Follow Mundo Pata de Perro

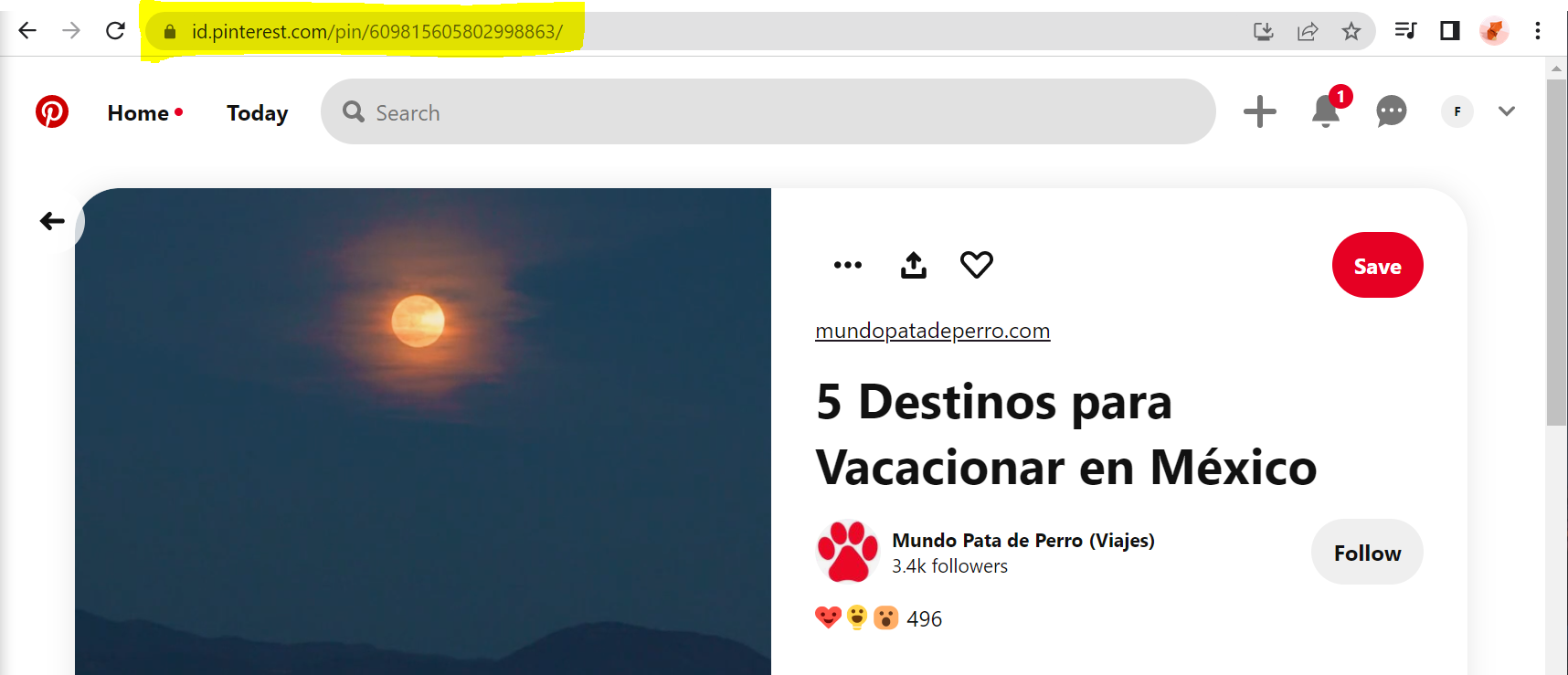[x=1367, y=552]
